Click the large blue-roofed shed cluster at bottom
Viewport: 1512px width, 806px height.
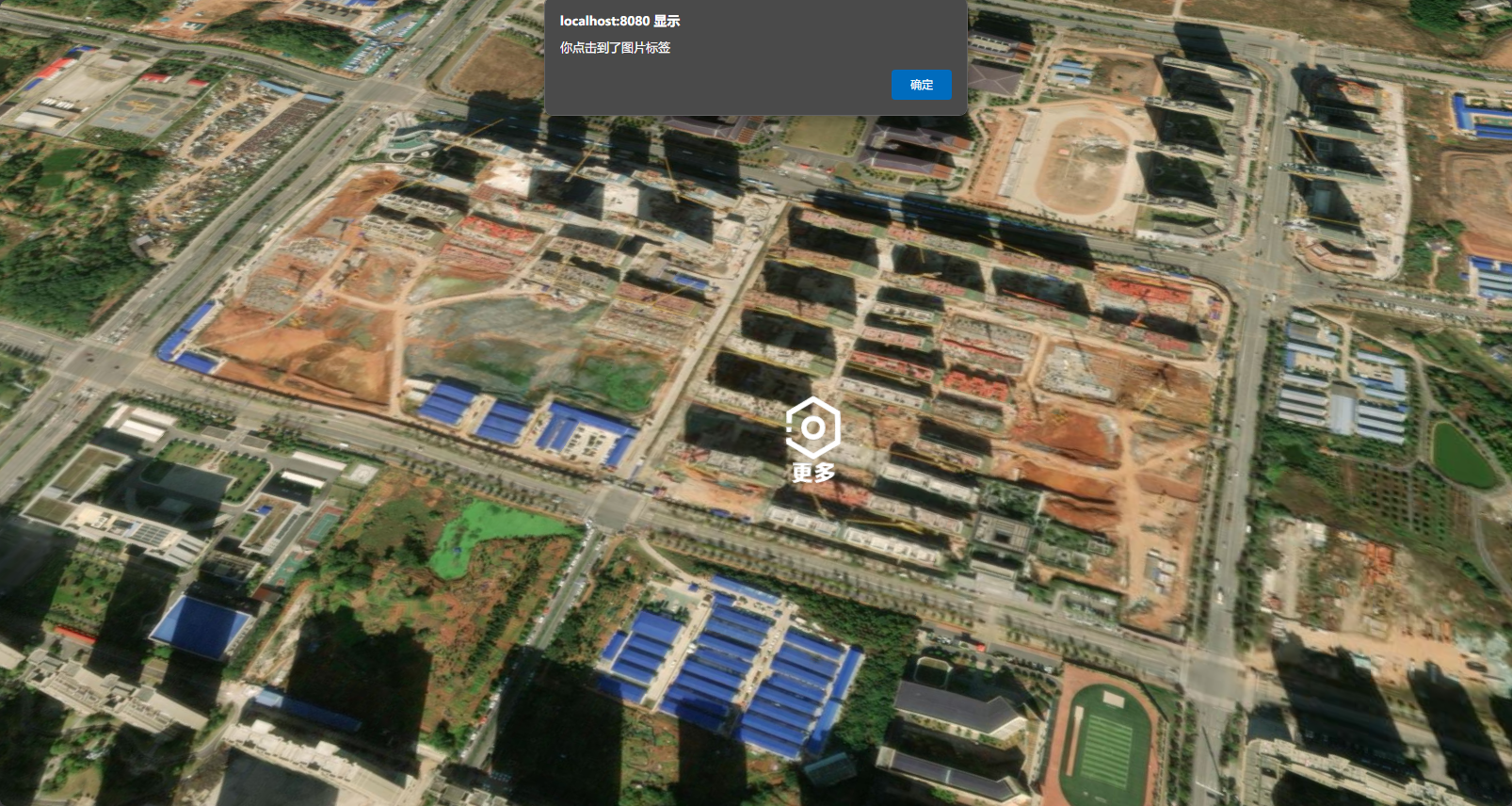[x=734, y=670]
